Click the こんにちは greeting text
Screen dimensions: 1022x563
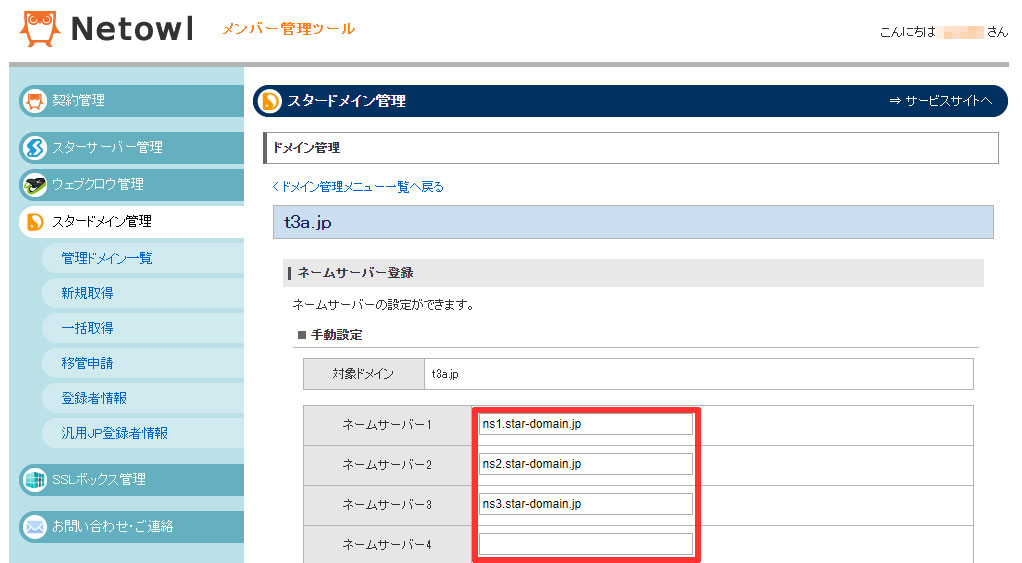click(x=907, y=32)
